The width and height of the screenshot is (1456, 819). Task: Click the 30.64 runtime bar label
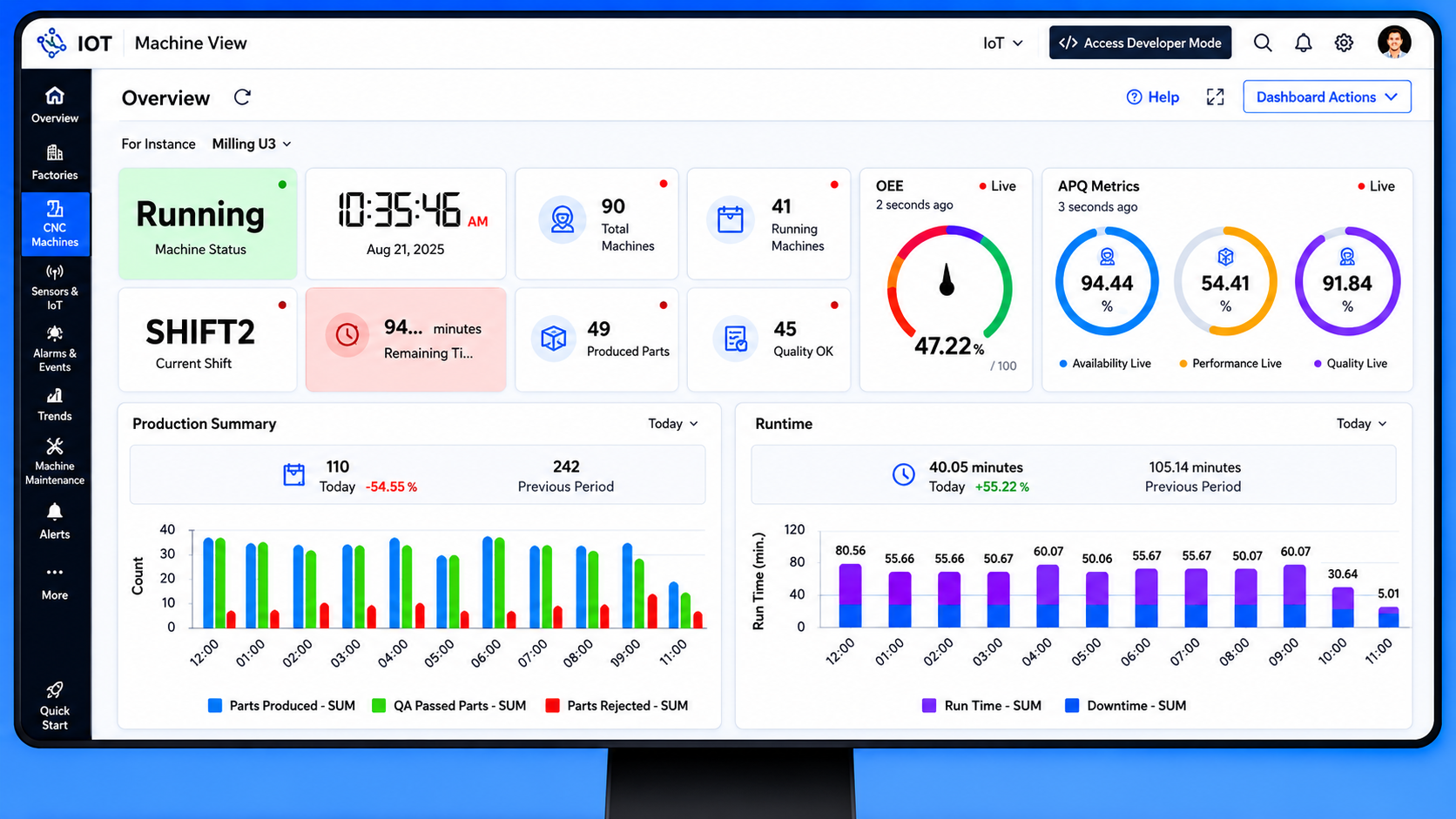coord(1343,574)
